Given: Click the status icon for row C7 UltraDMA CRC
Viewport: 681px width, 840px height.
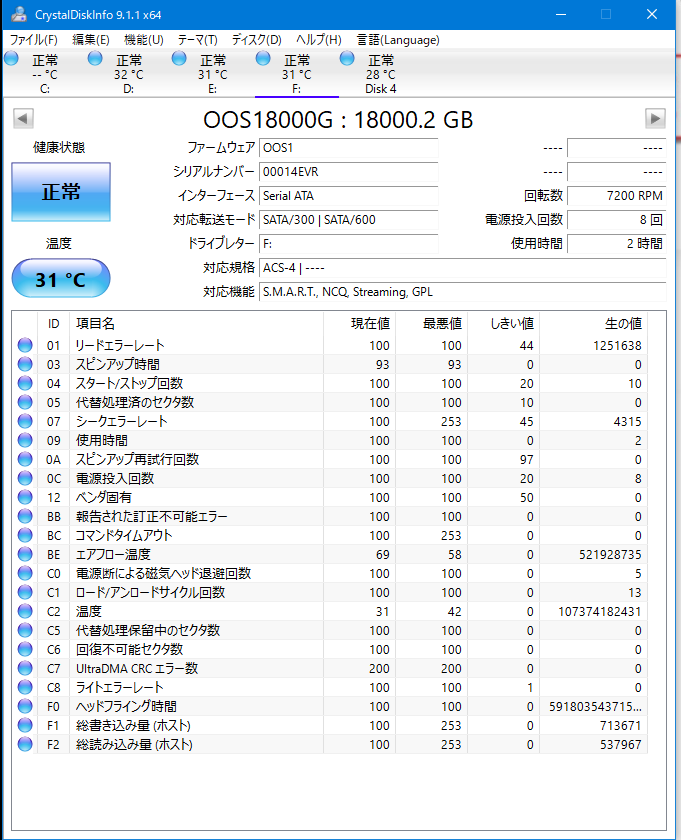Looking at the screenshot, I should (x=25, y=668).
